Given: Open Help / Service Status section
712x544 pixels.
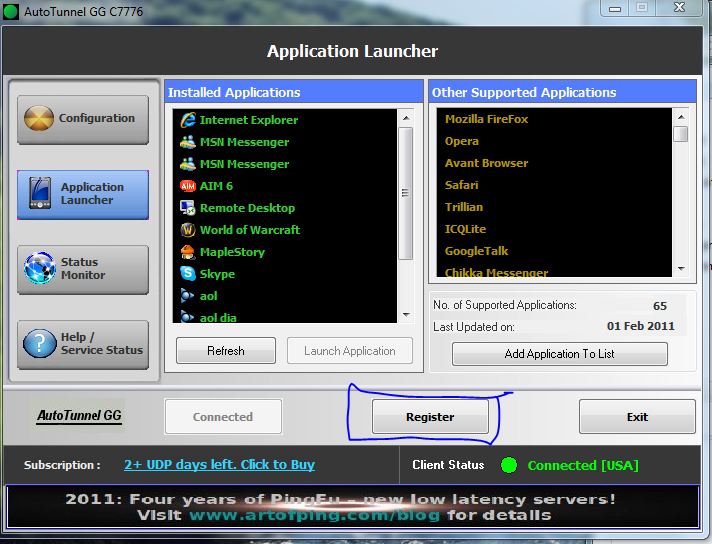Looking at the screenshot, I should [83, 345].
